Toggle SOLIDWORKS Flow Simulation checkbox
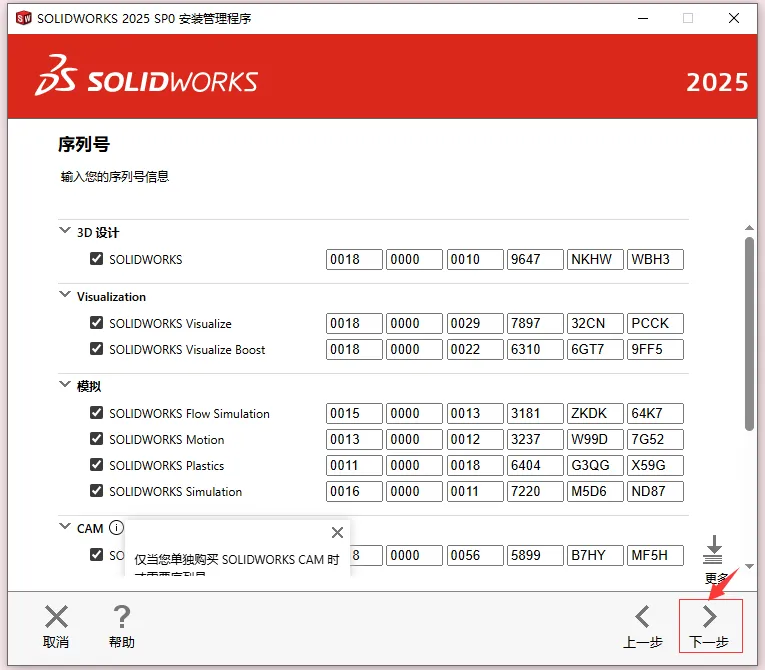The height and width of the screenshot is (670, 765). (97, 413)
